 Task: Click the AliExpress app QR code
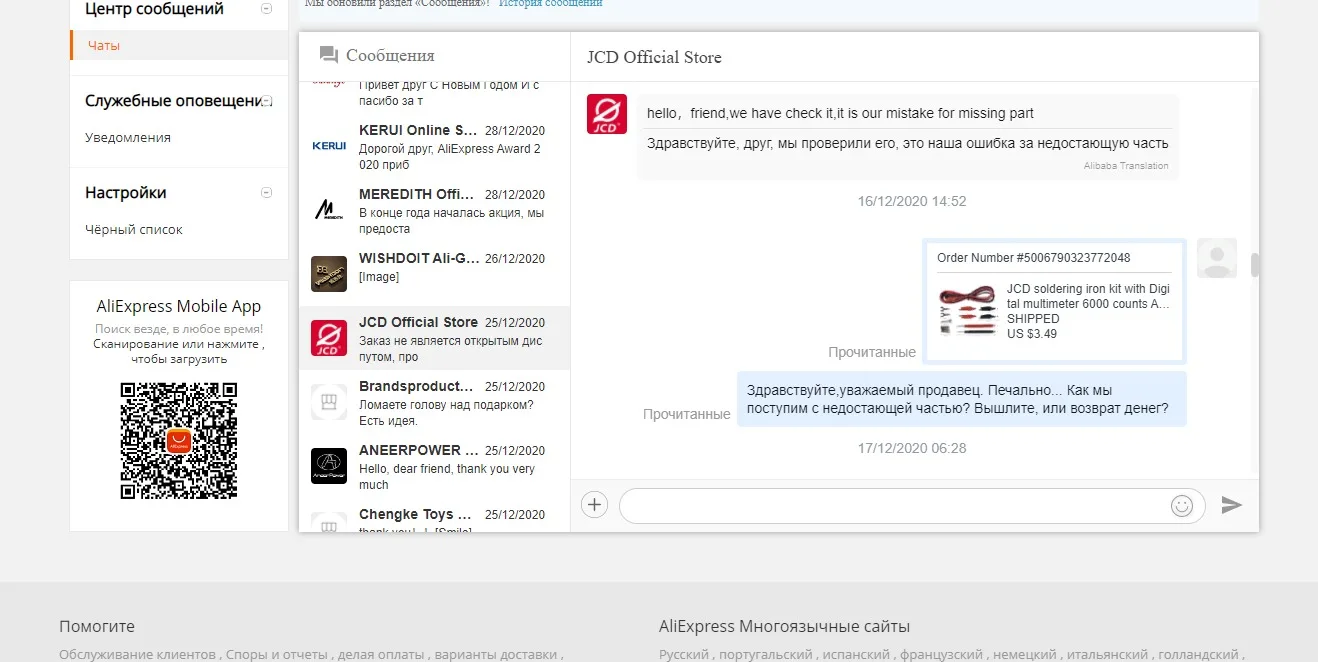[x=179, y=441]
